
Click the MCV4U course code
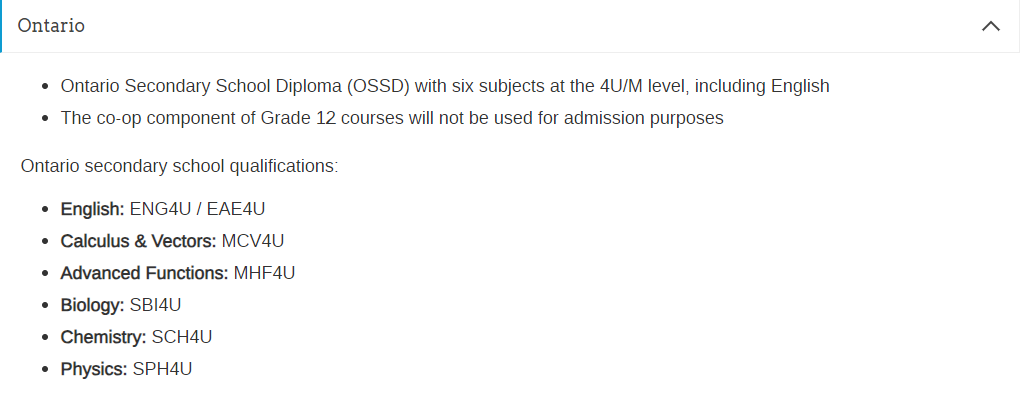coord(253,241)
